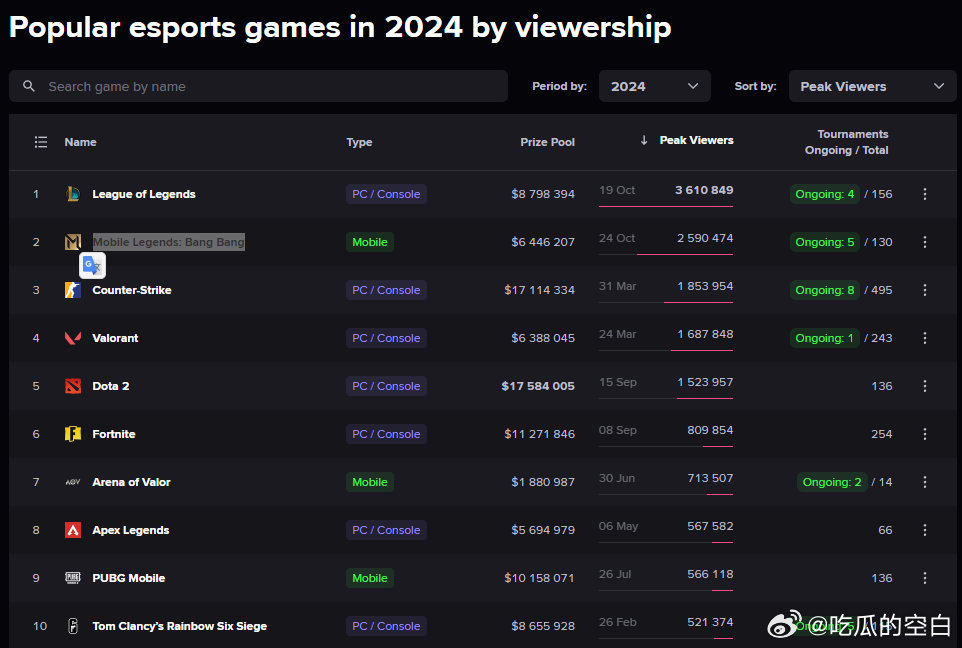Open the PUBG Mobile link
The image size is (962, 648).
[128, 577]
